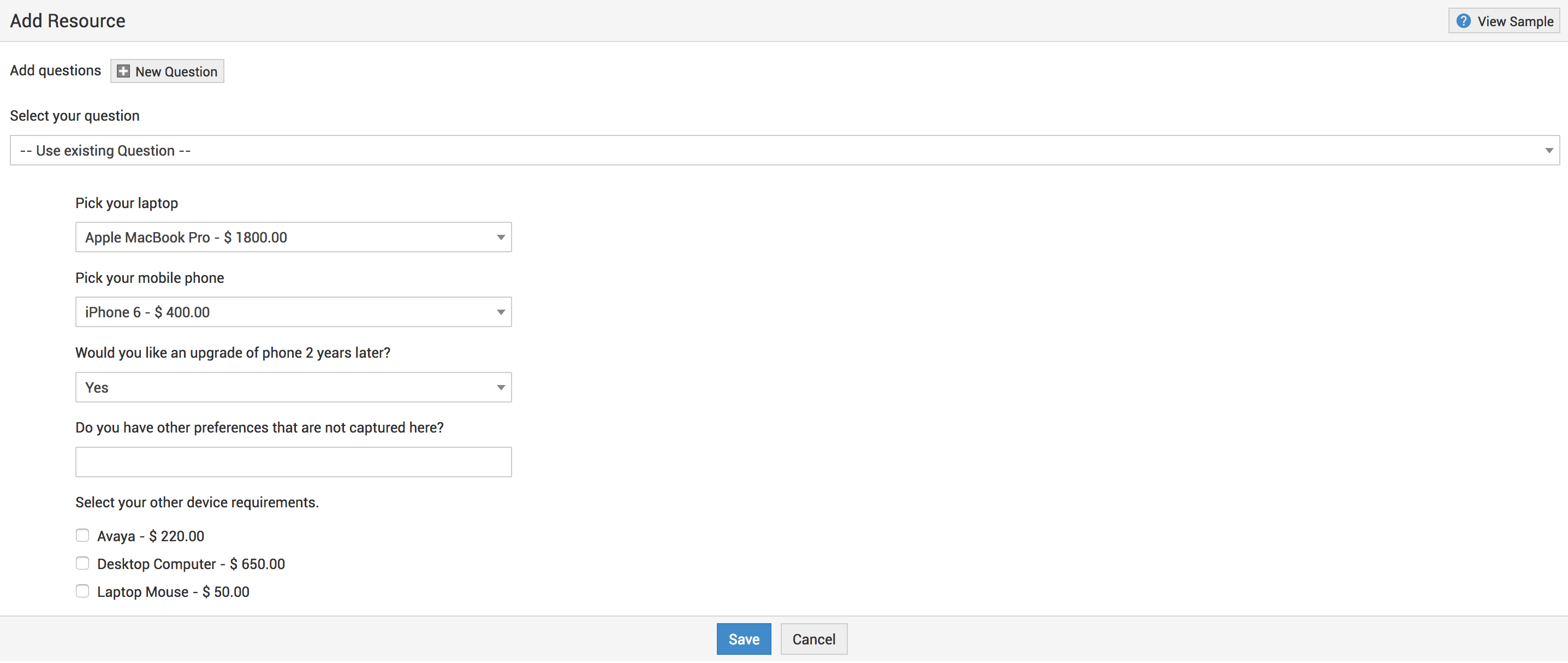Tick the Laptop Mouse checkbox
Screen dimensions: 1568x663
pos(82,592)
